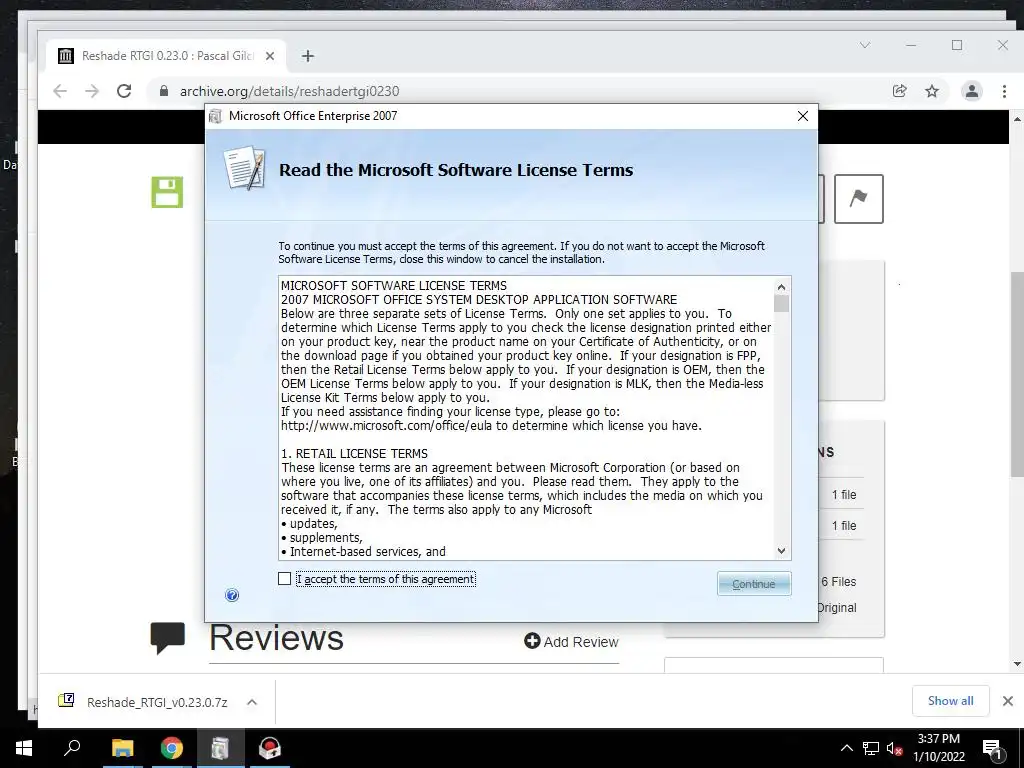Image resolution: width=1024 pixels, height=768 pixels.
Task: Share this page icon in Chrome
Action: pos(899,91)
